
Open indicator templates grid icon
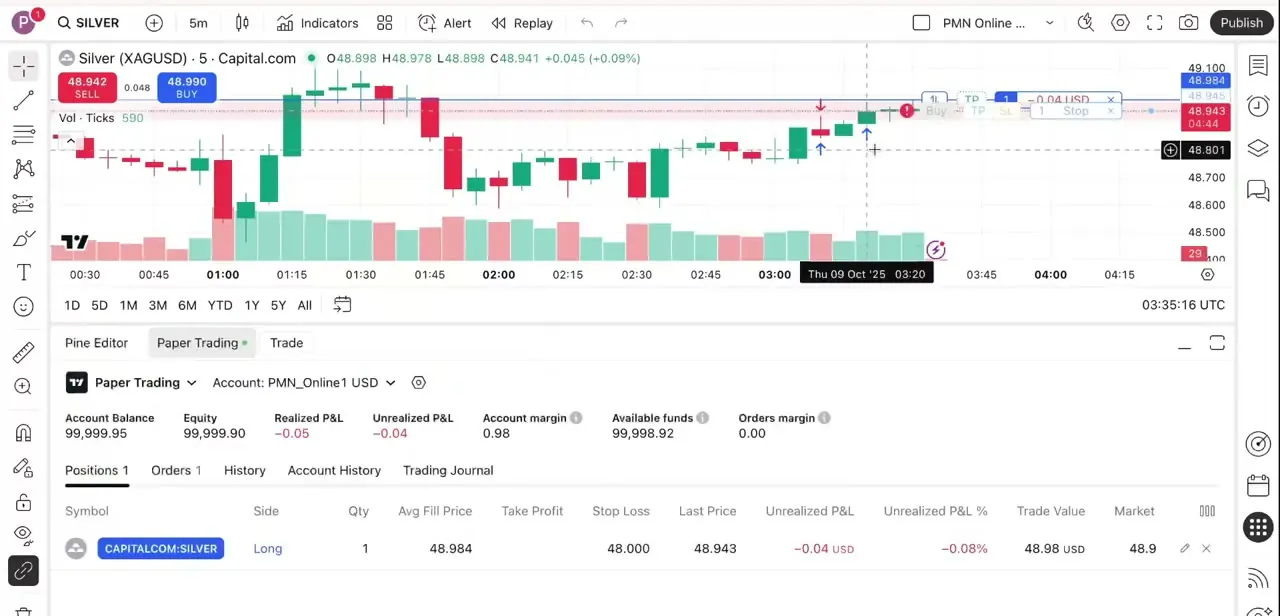pyautogui.click(x=385, y=23)
